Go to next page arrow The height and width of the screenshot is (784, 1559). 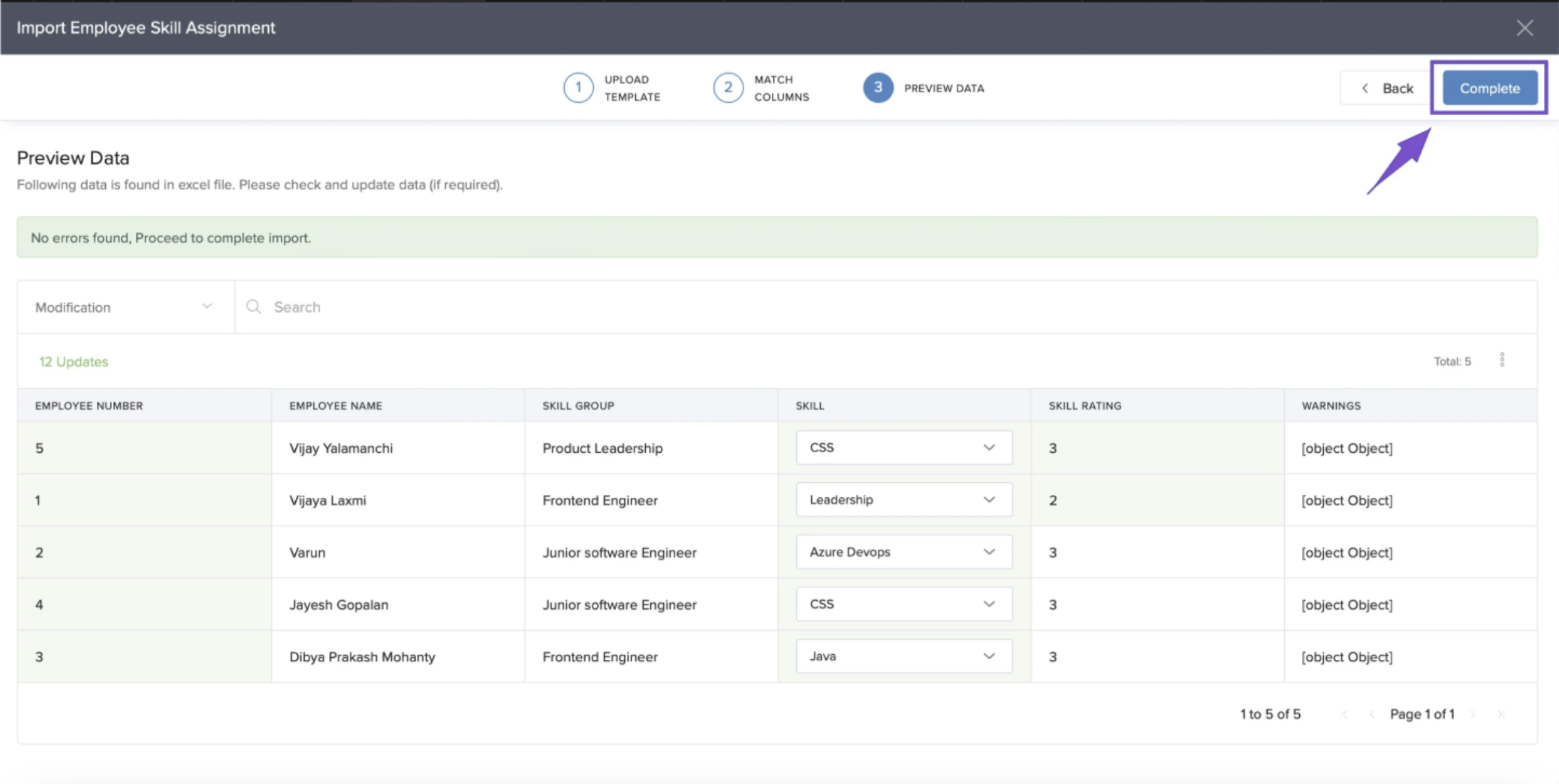1473,714
